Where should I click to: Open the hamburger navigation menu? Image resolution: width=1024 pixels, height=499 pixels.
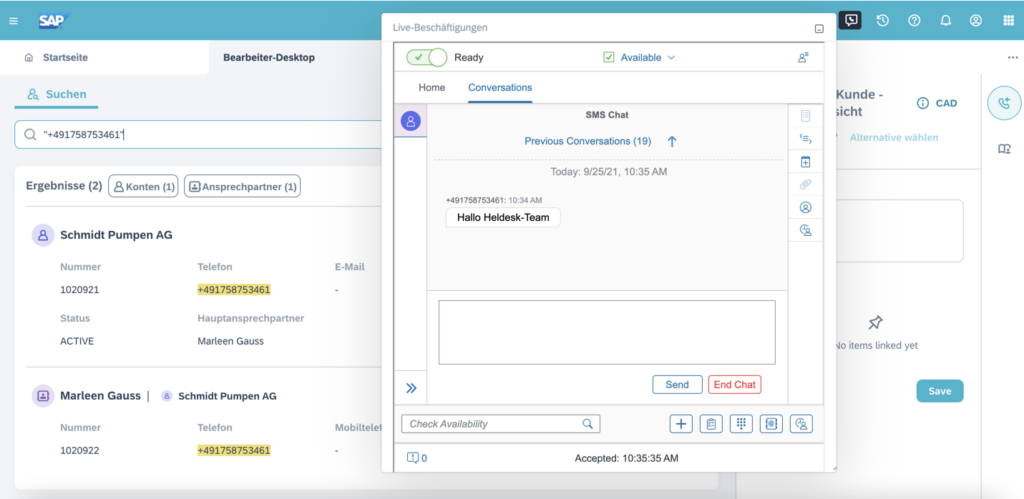[13, 20]
